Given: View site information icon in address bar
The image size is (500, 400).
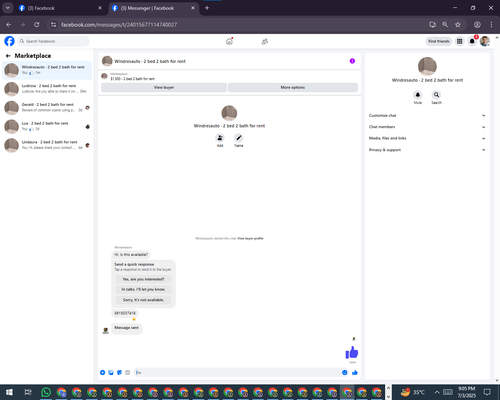Looking at the screenshot, I should (53, 25).
